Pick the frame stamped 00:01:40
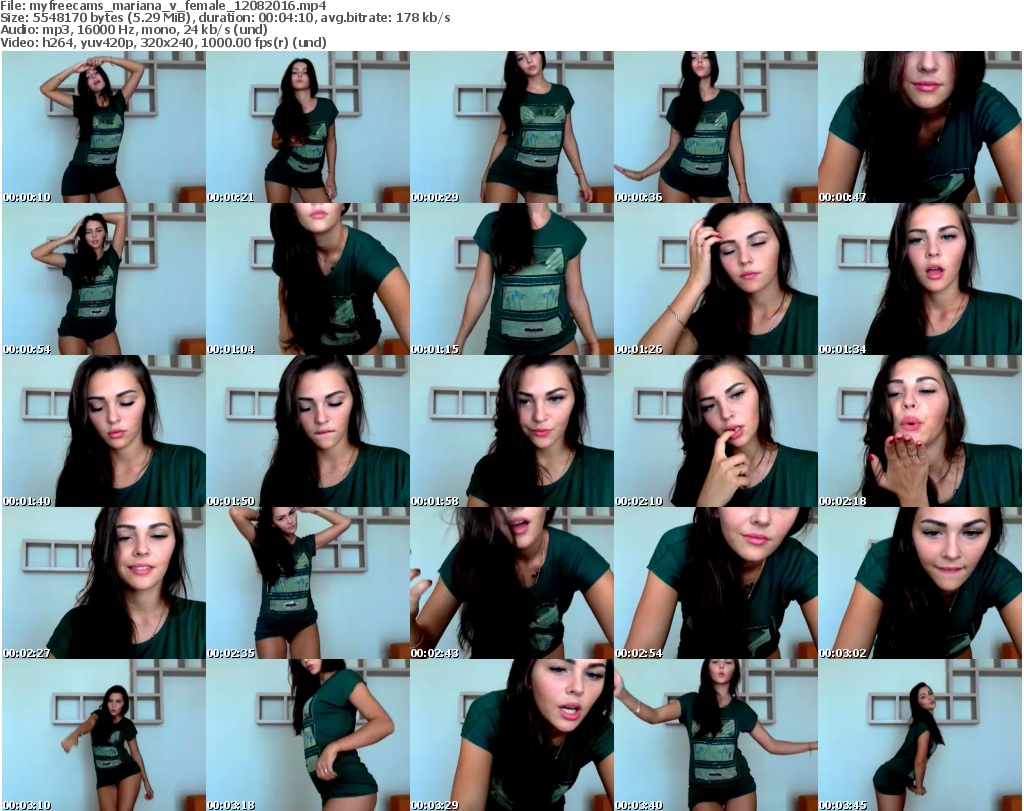The image size is (1024, 811). [104, 431]
